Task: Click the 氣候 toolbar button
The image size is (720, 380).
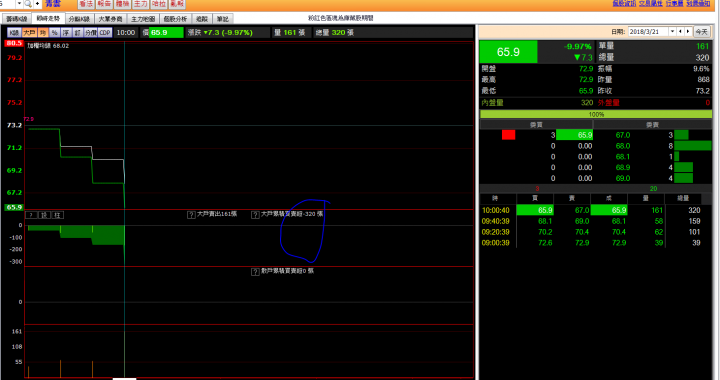Action: click(x=177, y=4)
